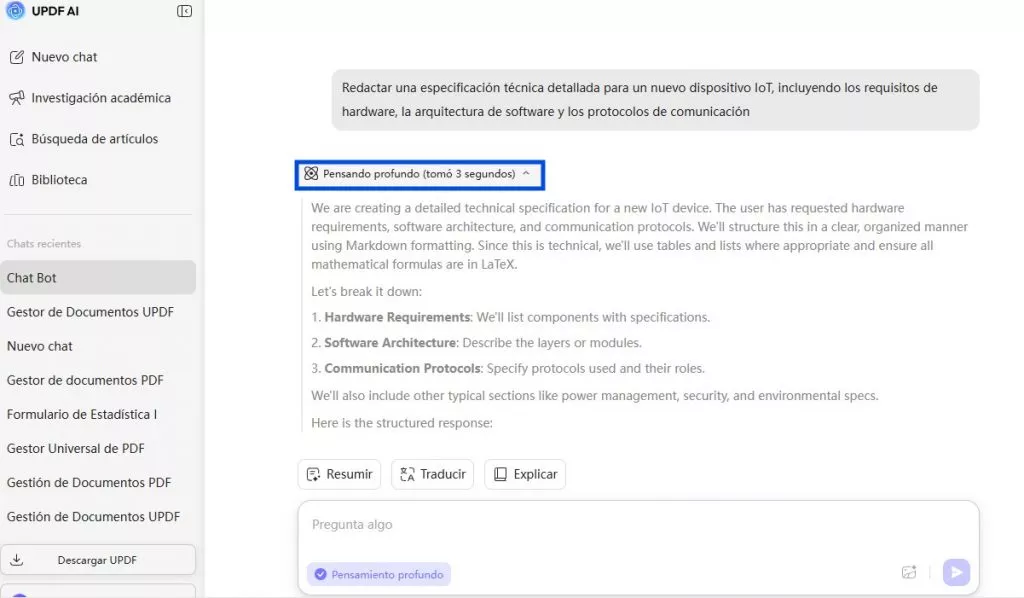Click the Búsqueda de artículos search icon

click(x=16, y=139)
